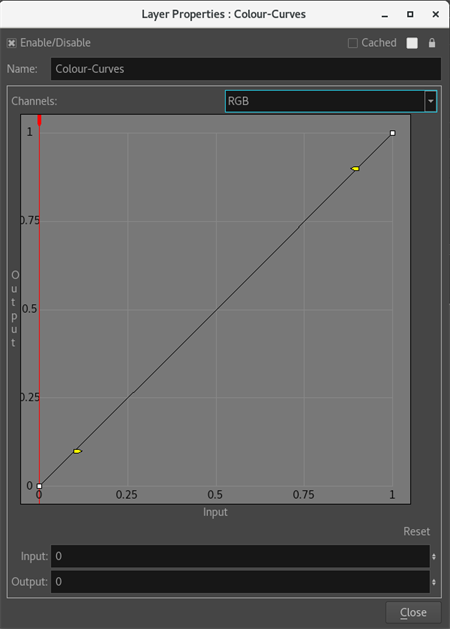This screenshot has height=629, width=450.
Task: Click the Close button
Action: 413,613
